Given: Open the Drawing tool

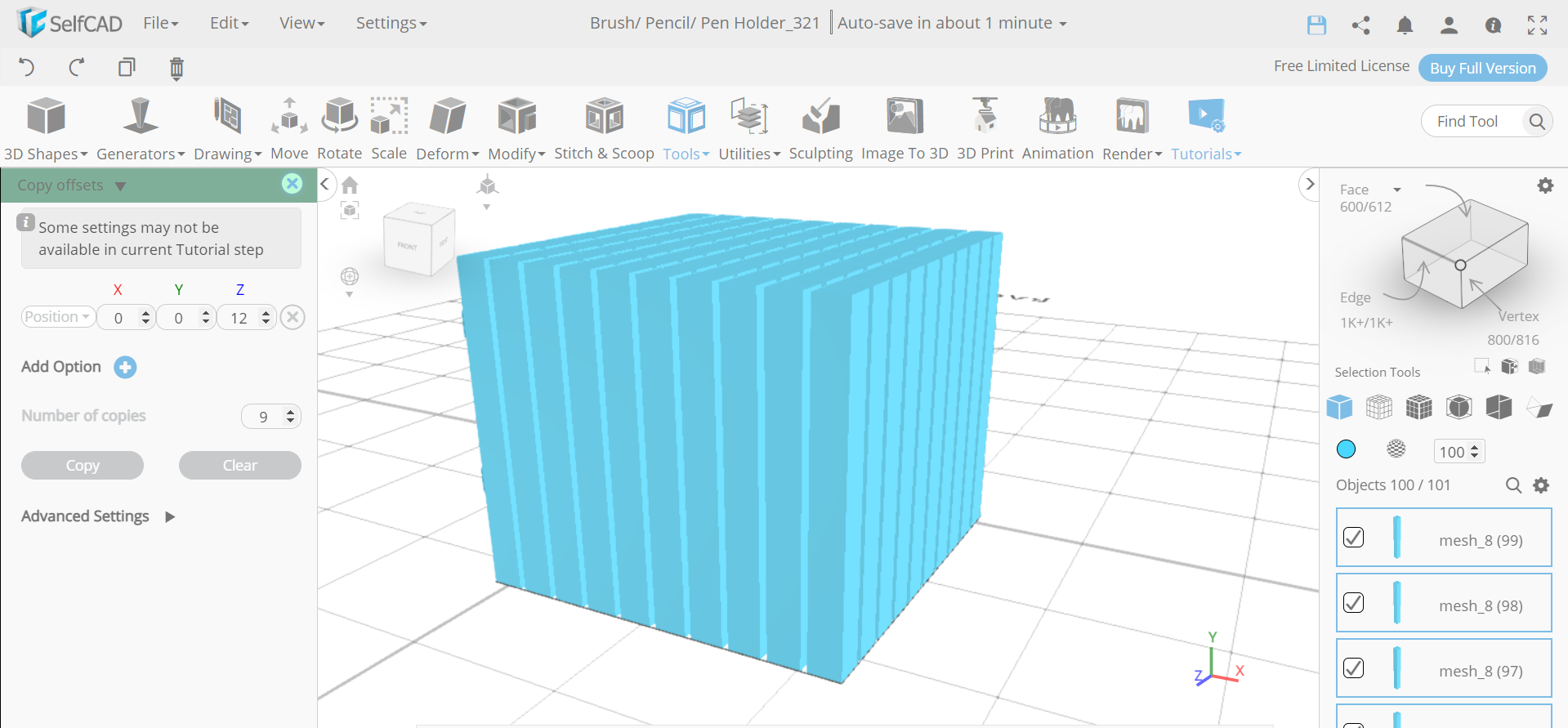Looking at the screenshot, I should click(x=227, y=128).
